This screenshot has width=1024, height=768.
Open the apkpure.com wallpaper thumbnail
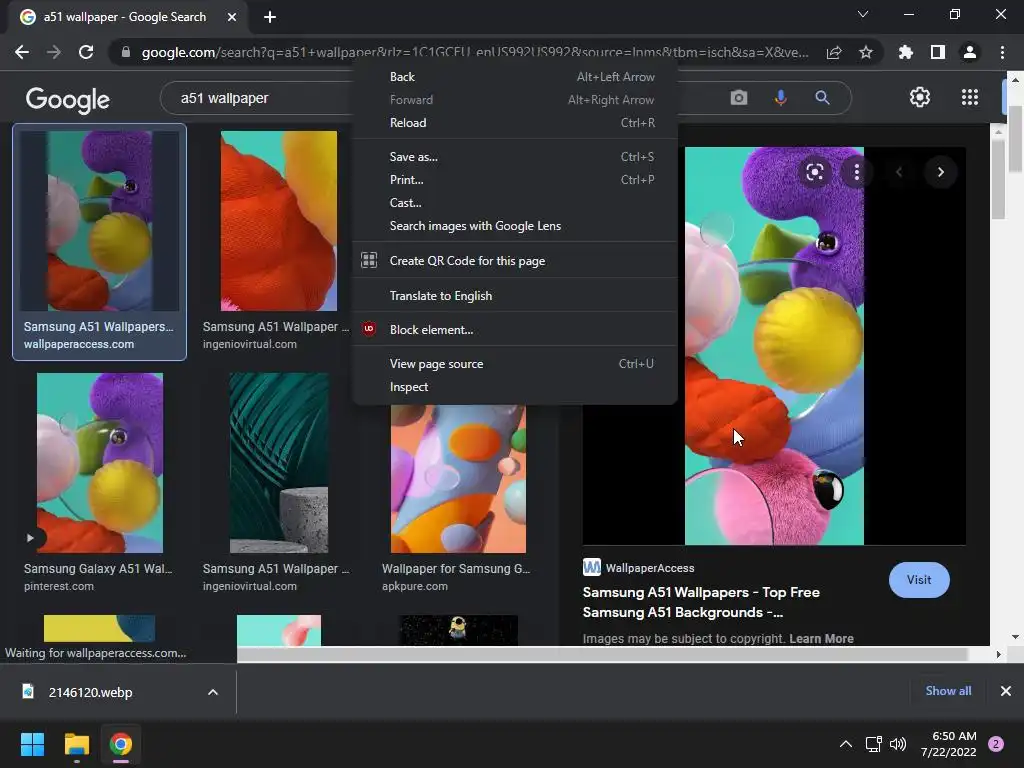[458, 478]
